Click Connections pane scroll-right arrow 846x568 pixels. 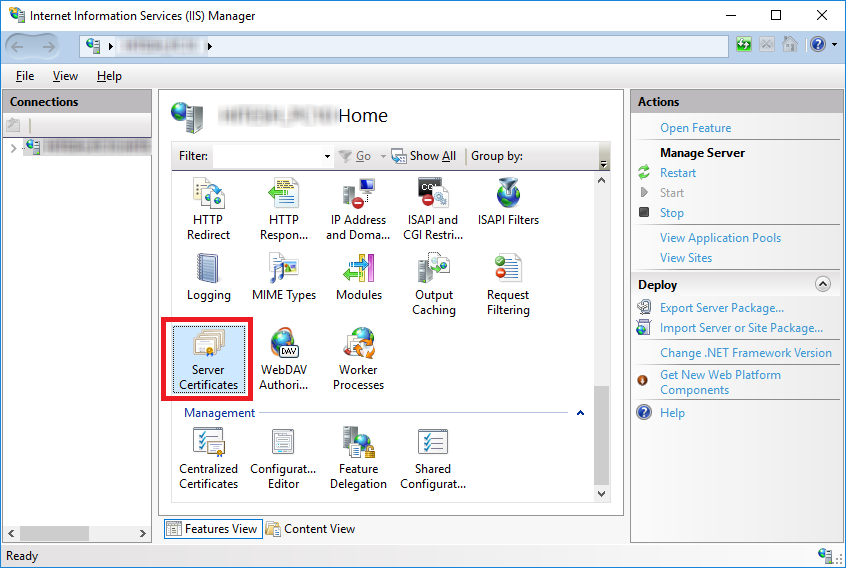(142, 533)
